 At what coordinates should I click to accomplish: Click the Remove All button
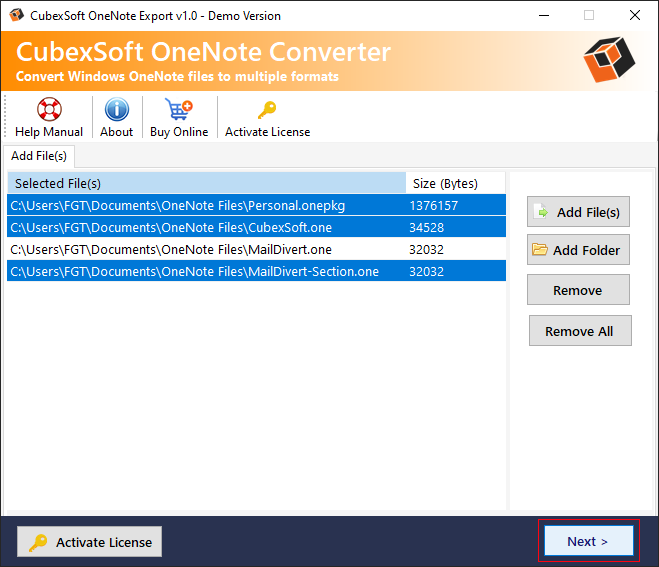(x=580, y=331)
